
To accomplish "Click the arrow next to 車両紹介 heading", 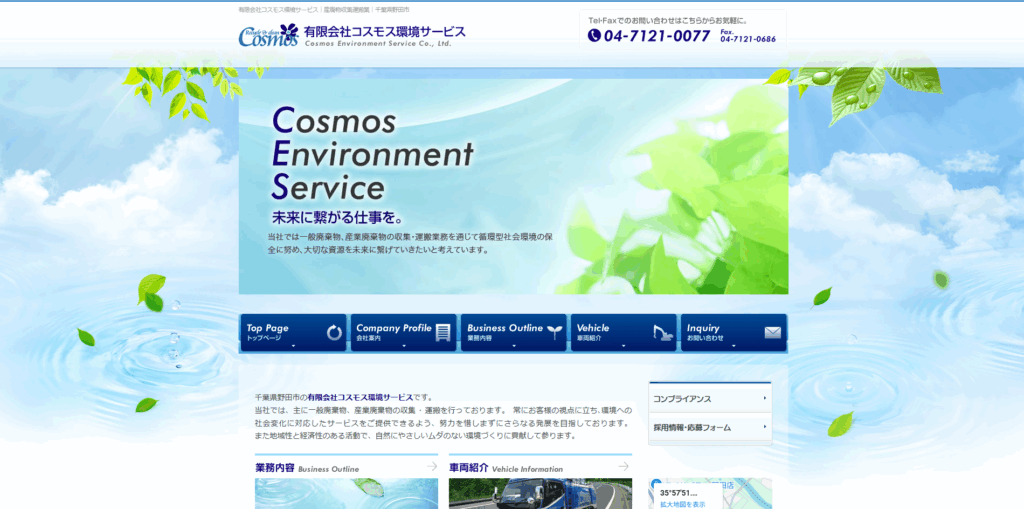I will [x=624, y=466].
